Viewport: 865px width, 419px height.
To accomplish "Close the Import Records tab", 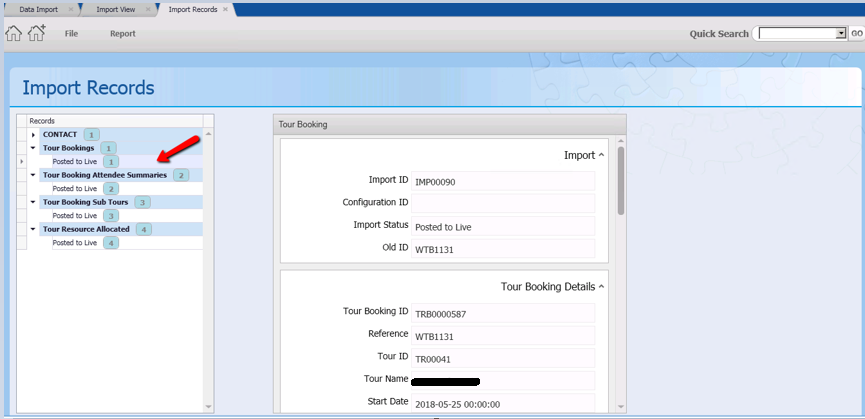I will pos(226,9).
